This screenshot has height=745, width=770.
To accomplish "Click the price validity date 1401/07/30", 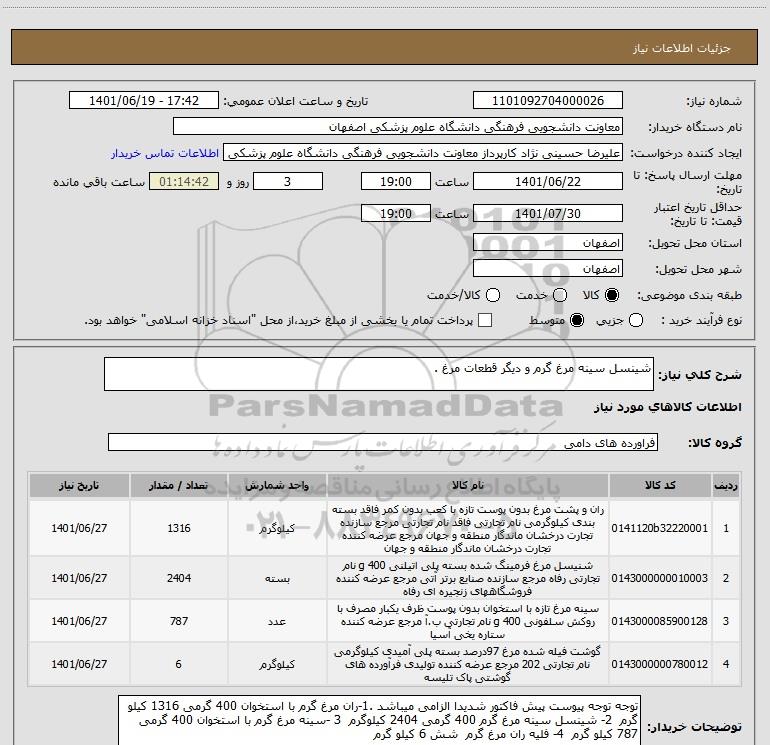I will point(548,213).
